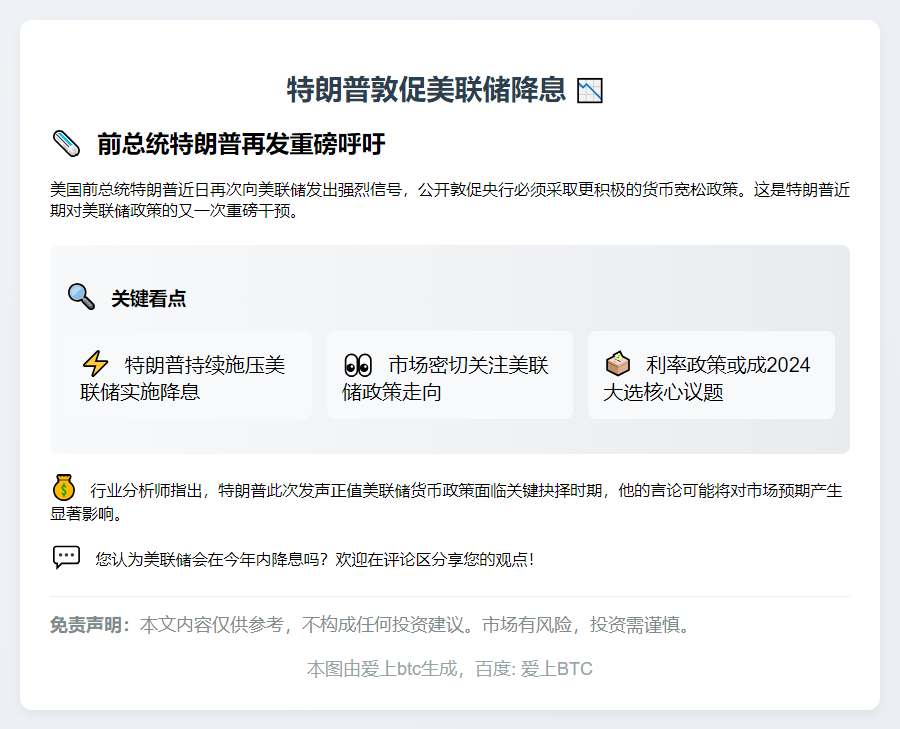Click the speech bubble icon before the question
Viewport: 900px width, 729px height.
(67, 557)
